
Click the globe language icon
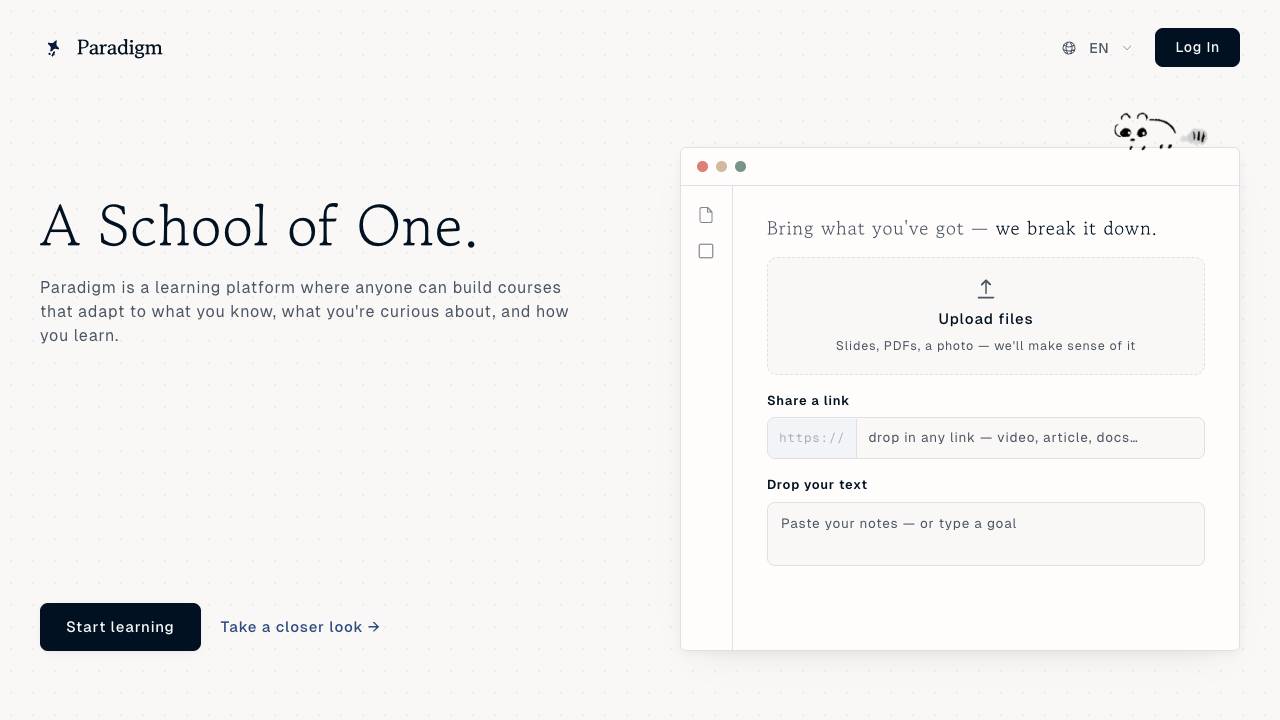pos(1069,48)
